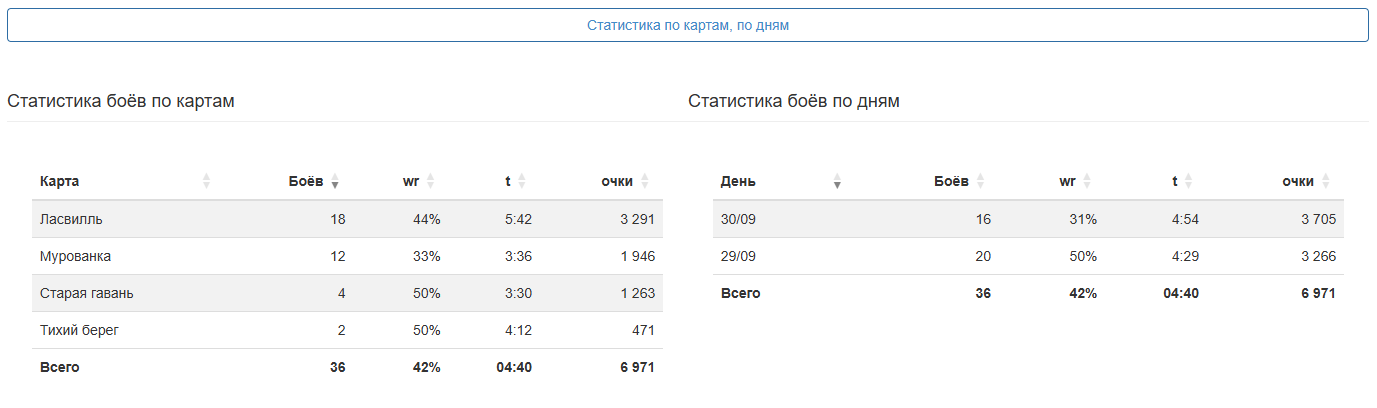Click the Старая гавань row

tap(347, 293)
